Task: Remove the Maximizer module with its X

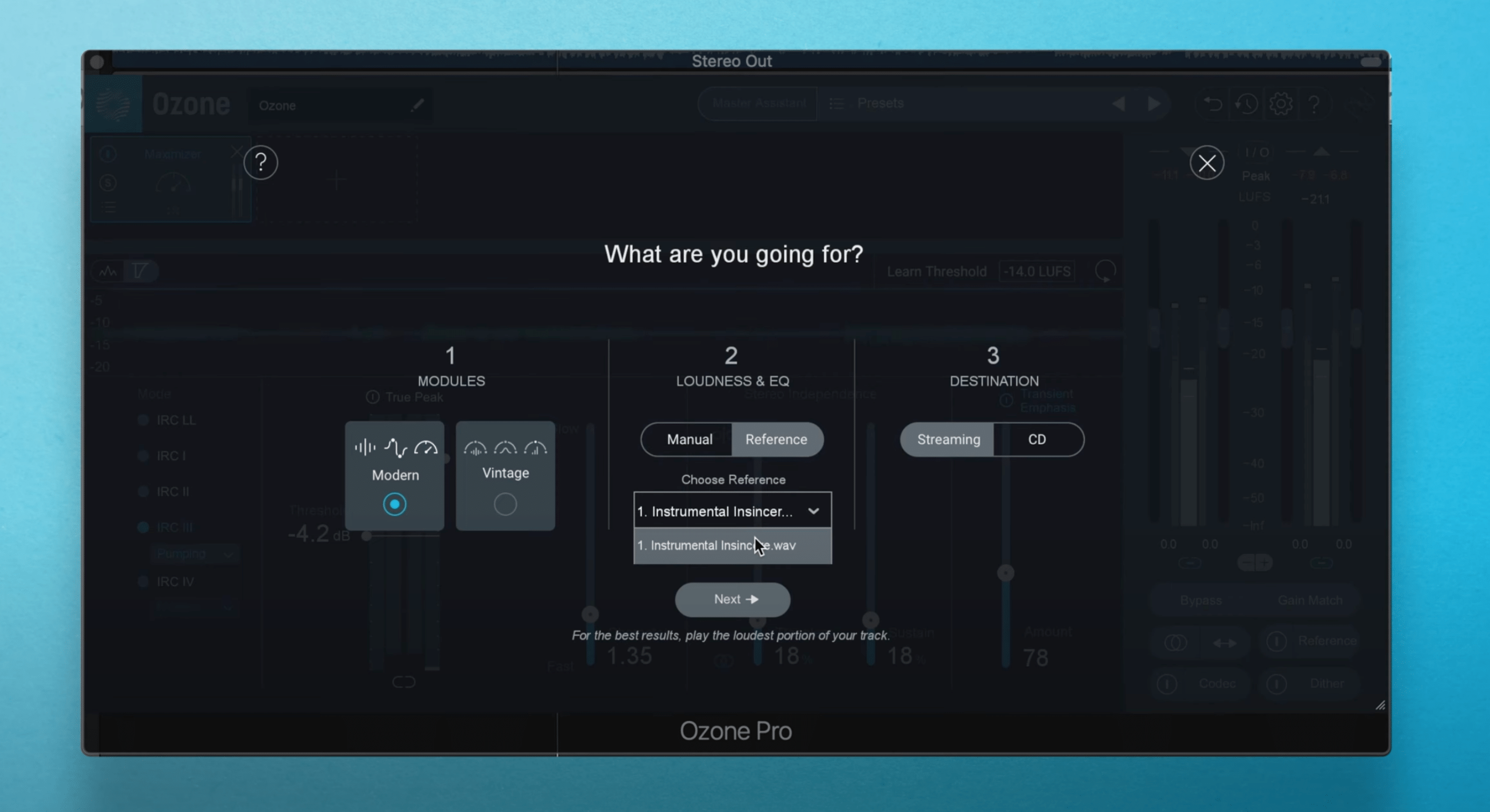Action: pyautogui.click(x=237, y=152)
